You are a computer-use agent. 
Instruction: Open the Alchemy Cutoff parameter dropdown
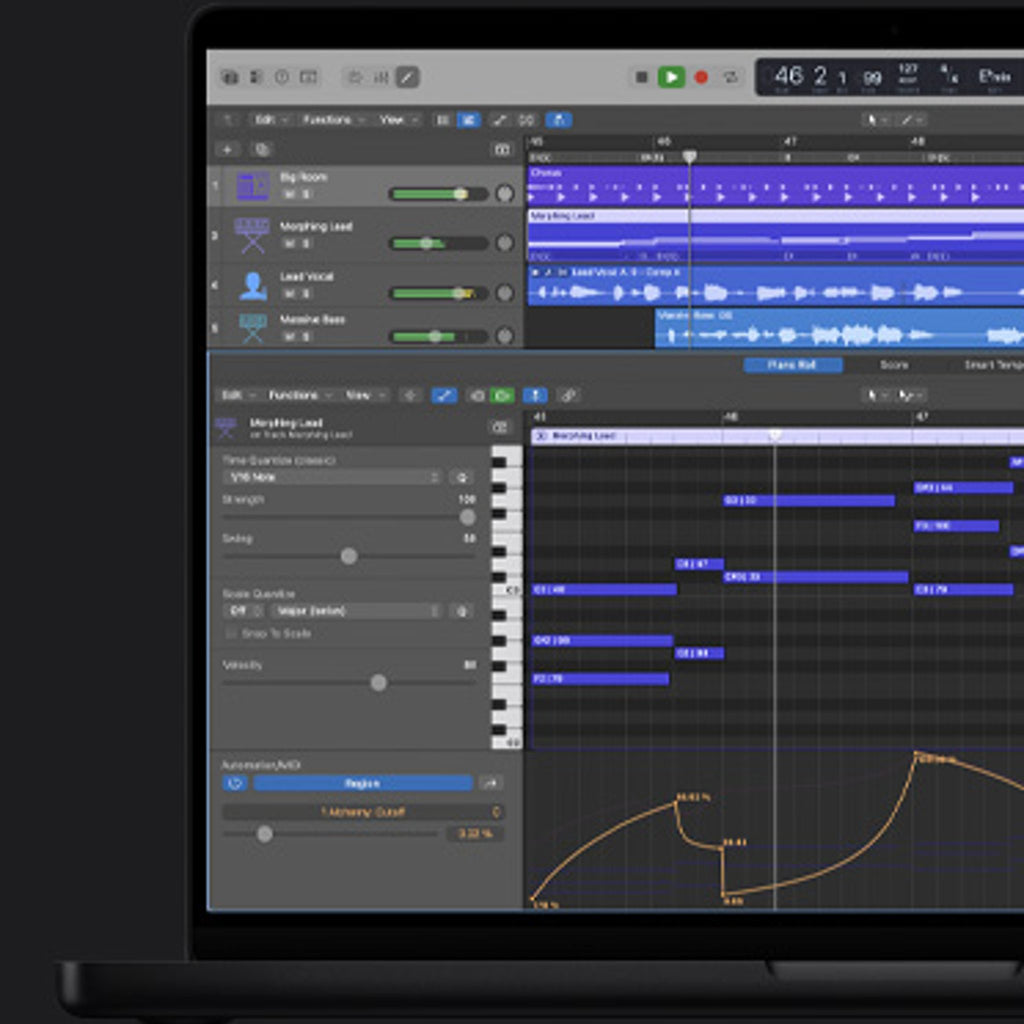[362, 812]
